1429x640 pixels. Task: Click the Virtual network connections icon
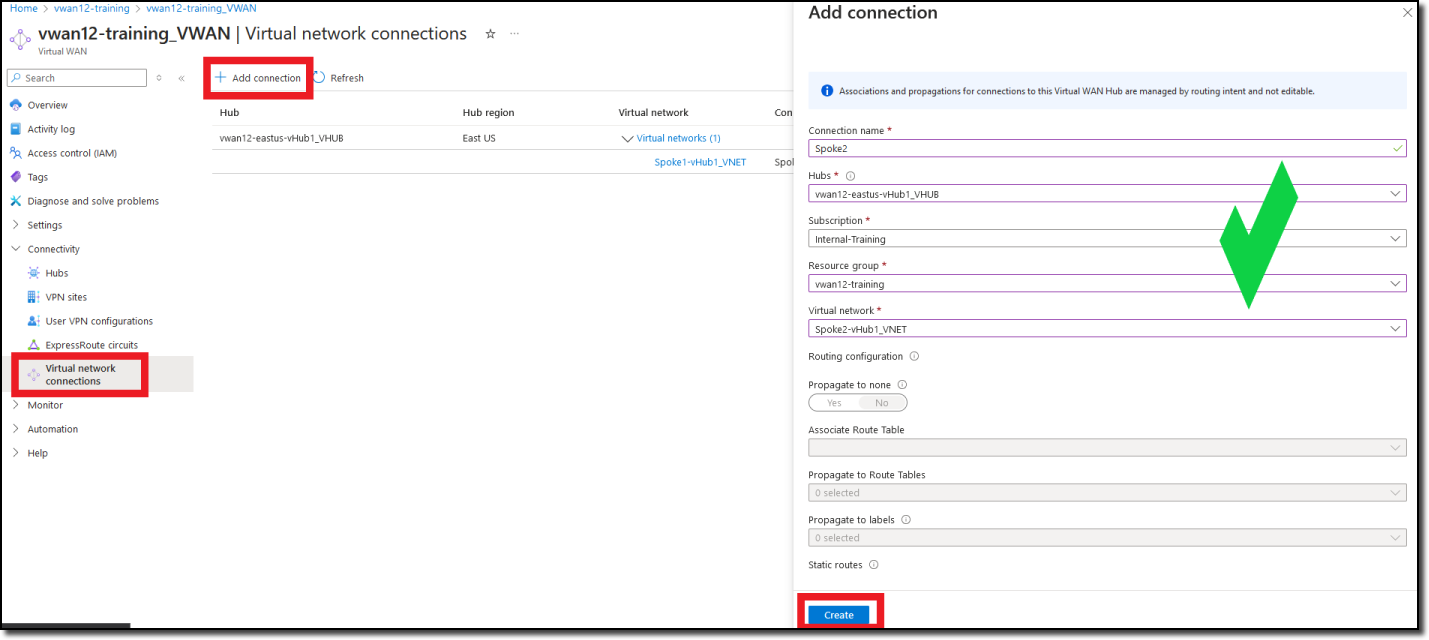(34, 374)
